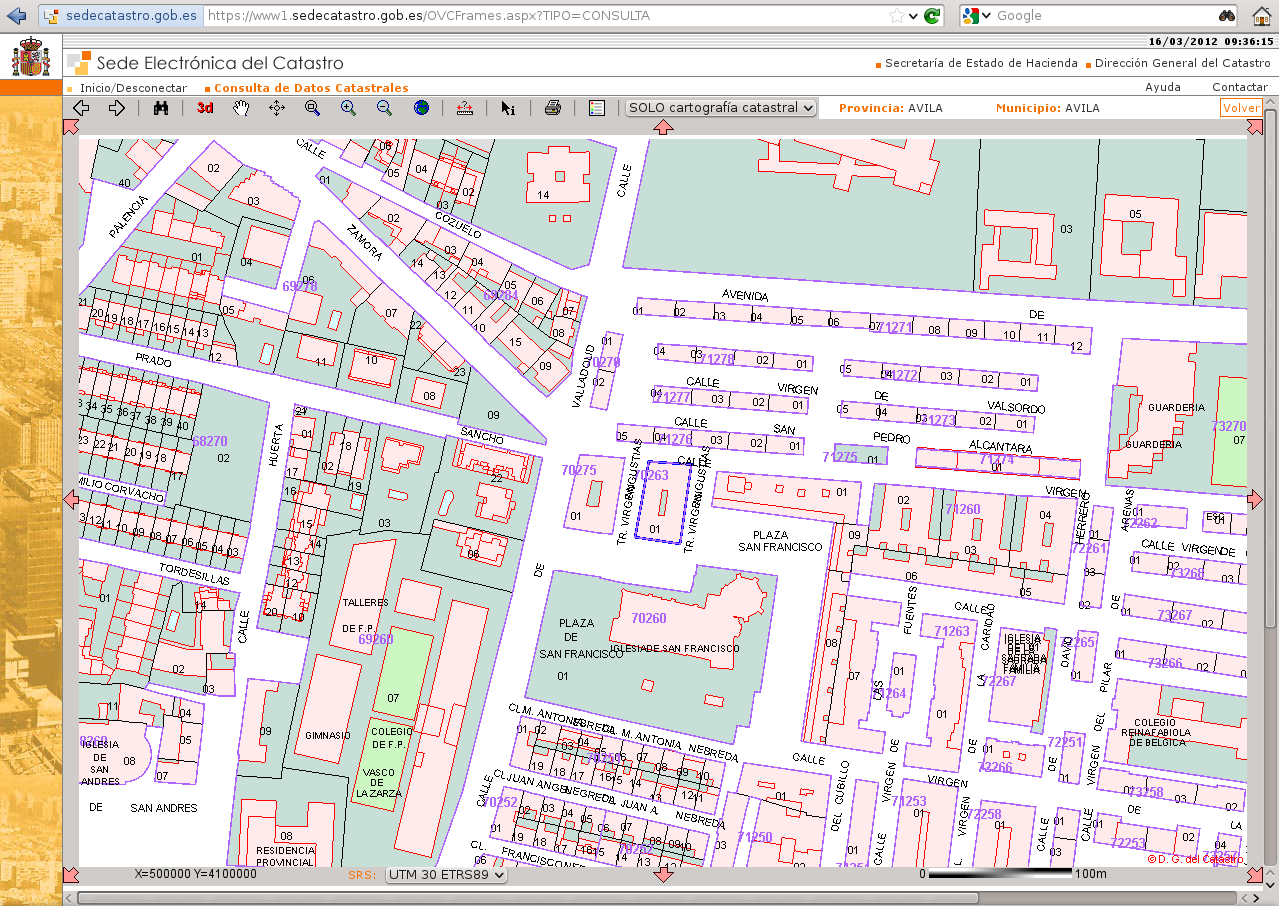Select the parcel information pointer tool
The width and height of the screenshot is (1279, 906).
pos(508,108)
